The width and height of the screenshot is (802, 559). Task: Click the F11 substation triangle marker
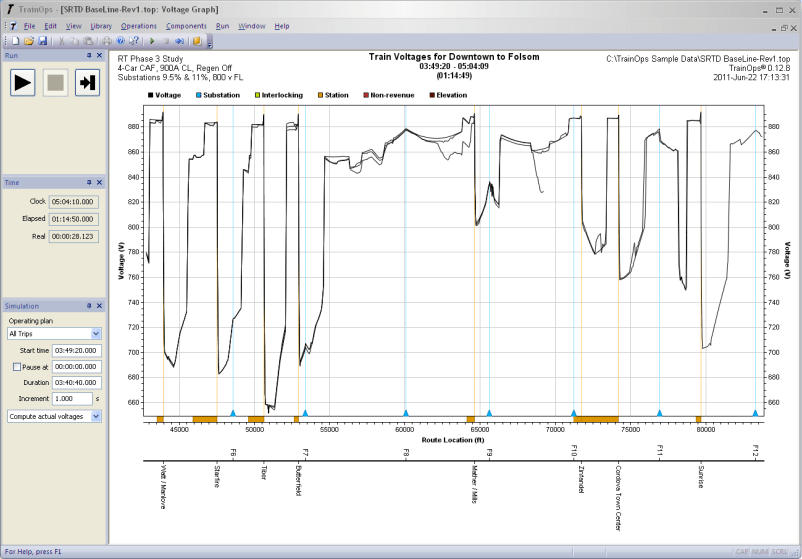(x=659, y=413)
